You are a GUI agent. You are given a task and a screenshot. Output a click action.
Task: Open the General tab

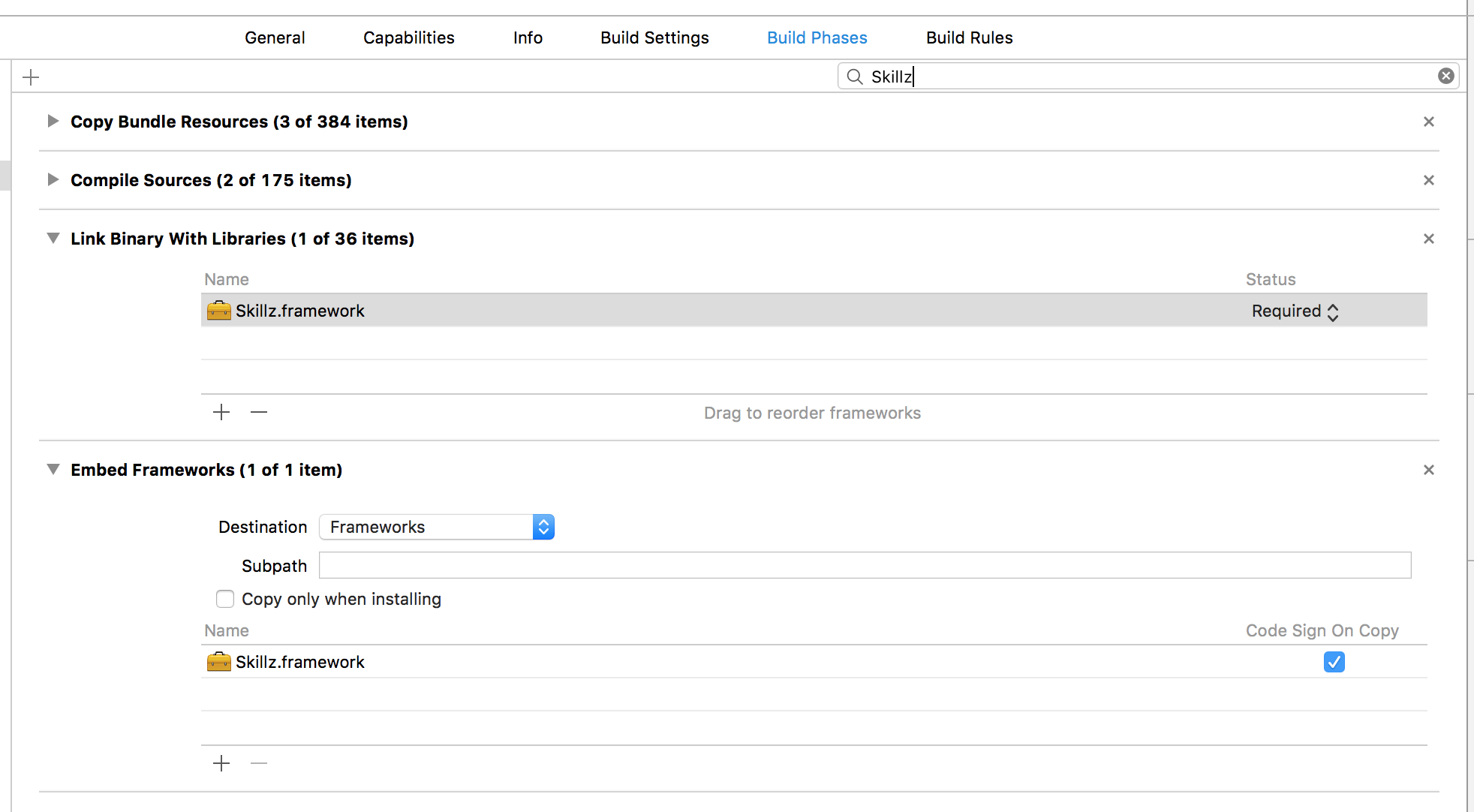coord(275,38)
